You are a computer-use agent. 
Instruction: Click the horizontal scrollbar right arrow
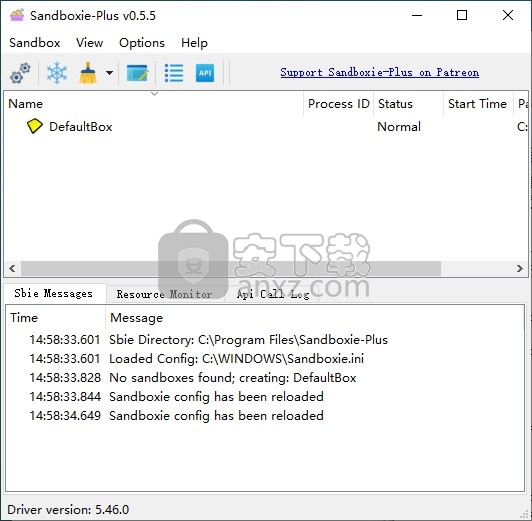[520, 269]
